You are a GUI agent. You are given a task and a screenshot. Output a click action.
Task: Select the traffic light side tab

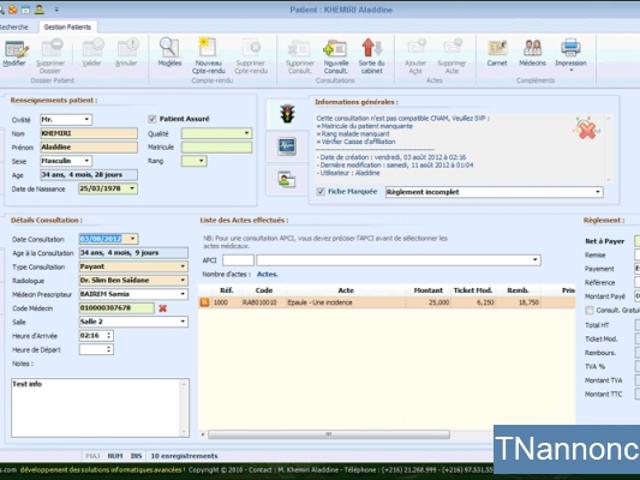pos(287,114)
